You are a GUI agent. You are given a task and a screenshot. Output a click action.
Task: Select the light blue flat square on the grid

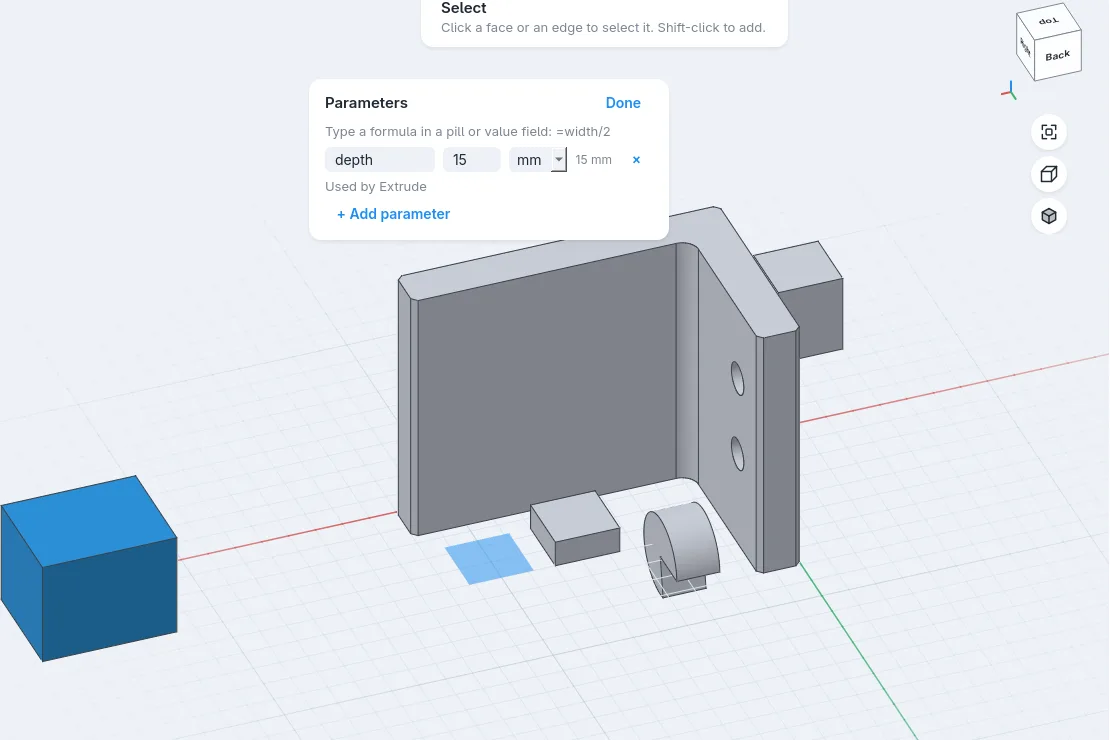489,559
